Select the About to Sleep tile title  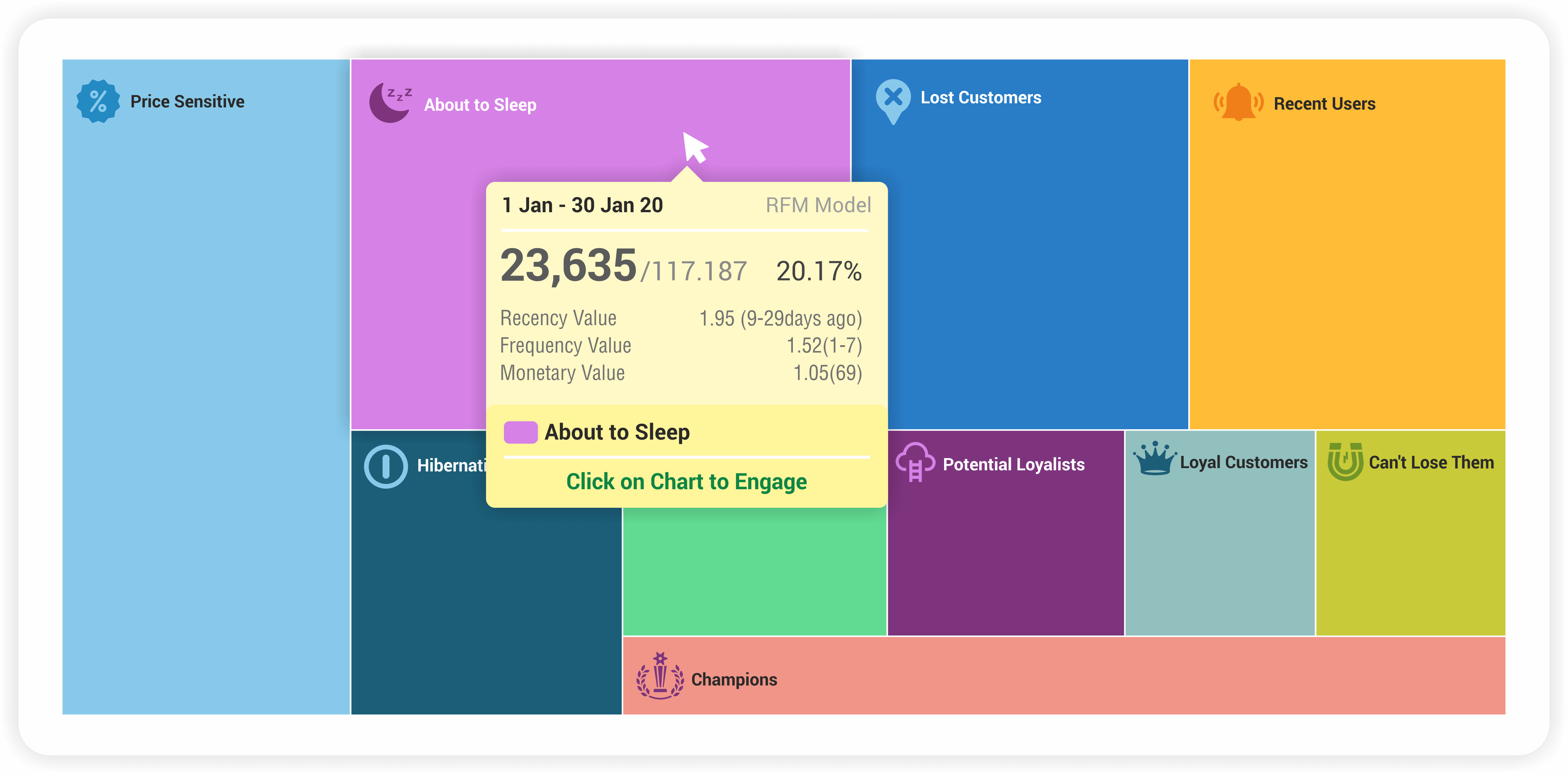[480, 105]
